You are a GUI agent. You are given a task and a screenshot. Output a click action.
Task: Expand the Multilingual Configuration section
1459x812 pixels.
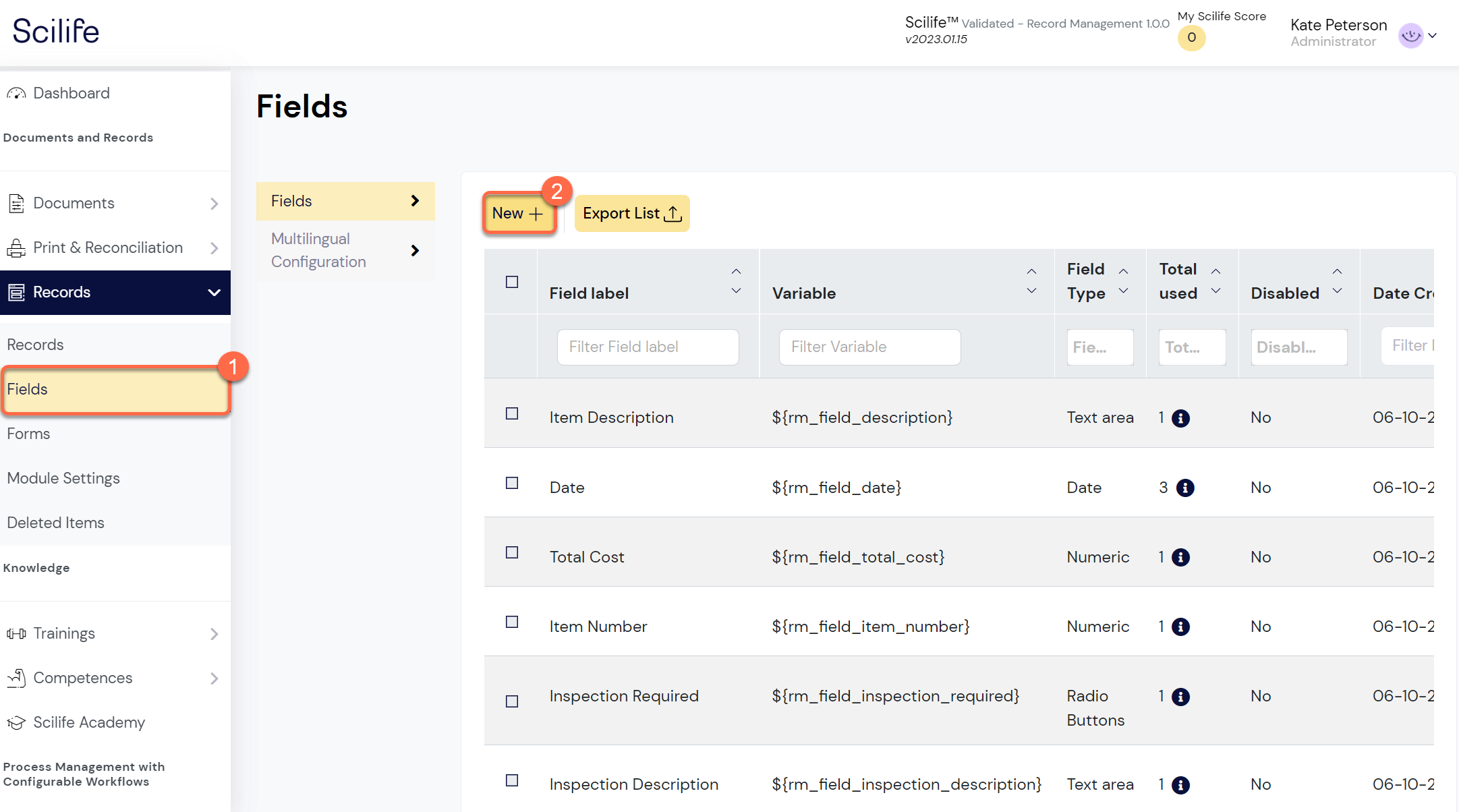coord(414,250)
